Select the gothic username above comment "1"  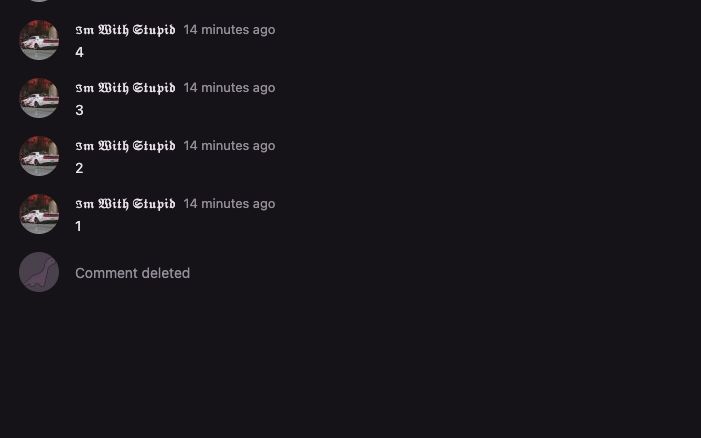click(125, 204)
